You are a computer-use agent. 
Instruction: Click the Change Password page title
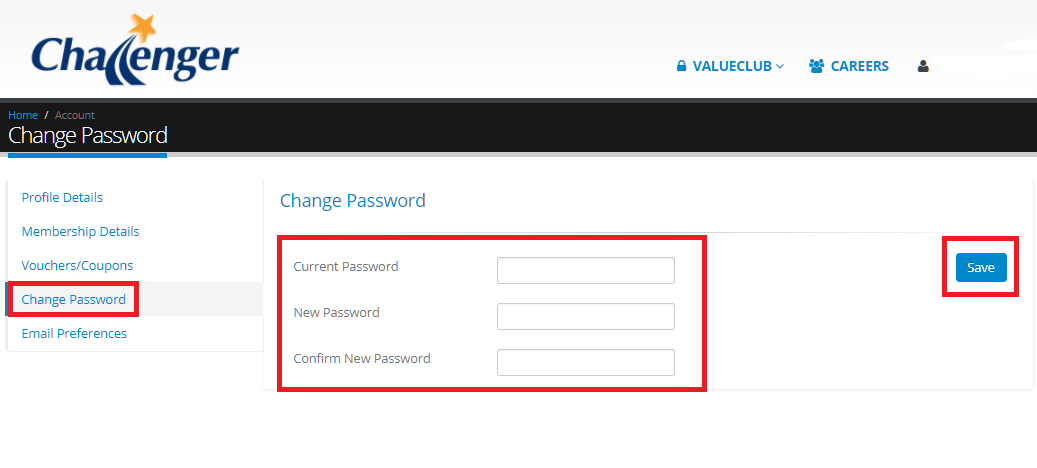88,136
